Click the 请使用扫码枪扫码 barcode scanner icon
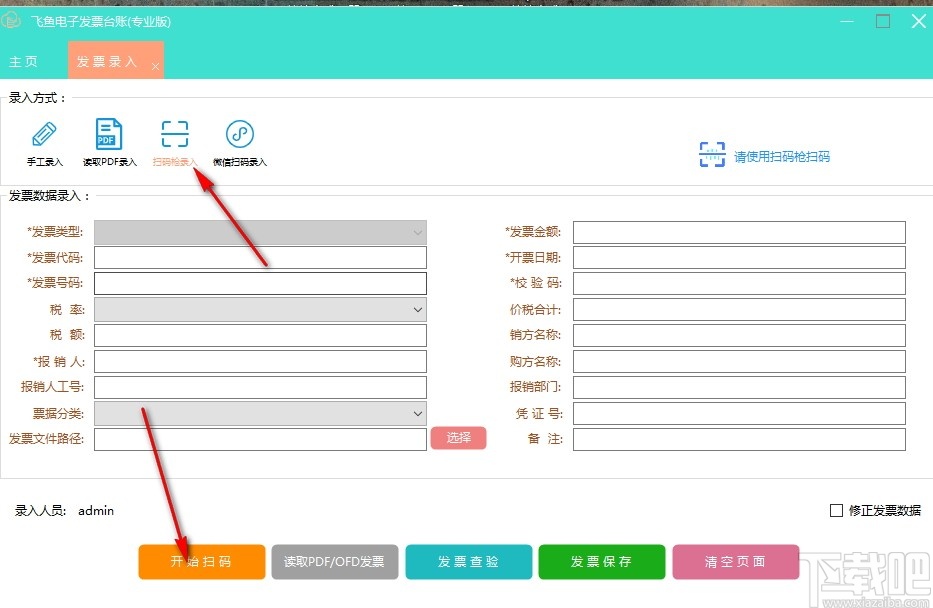Image resolution: width=933 pixels, height=608 pixels. point(712,156)
